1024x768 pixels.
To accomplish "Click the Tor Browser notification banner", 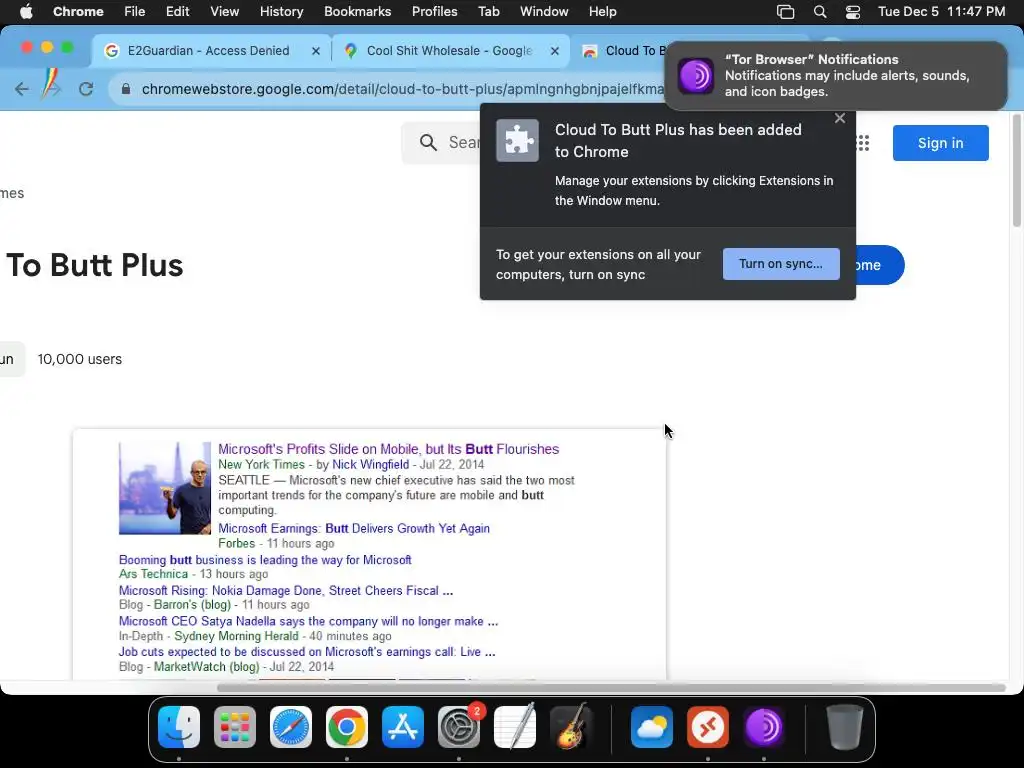I will click(836, 76).
